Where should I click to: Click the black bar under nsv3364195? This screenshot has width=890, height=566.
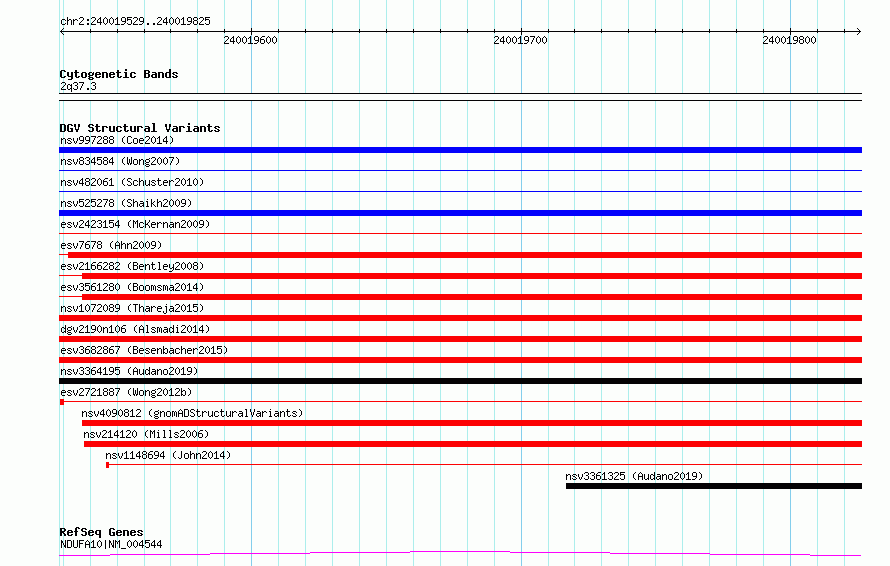click(460, 381)
